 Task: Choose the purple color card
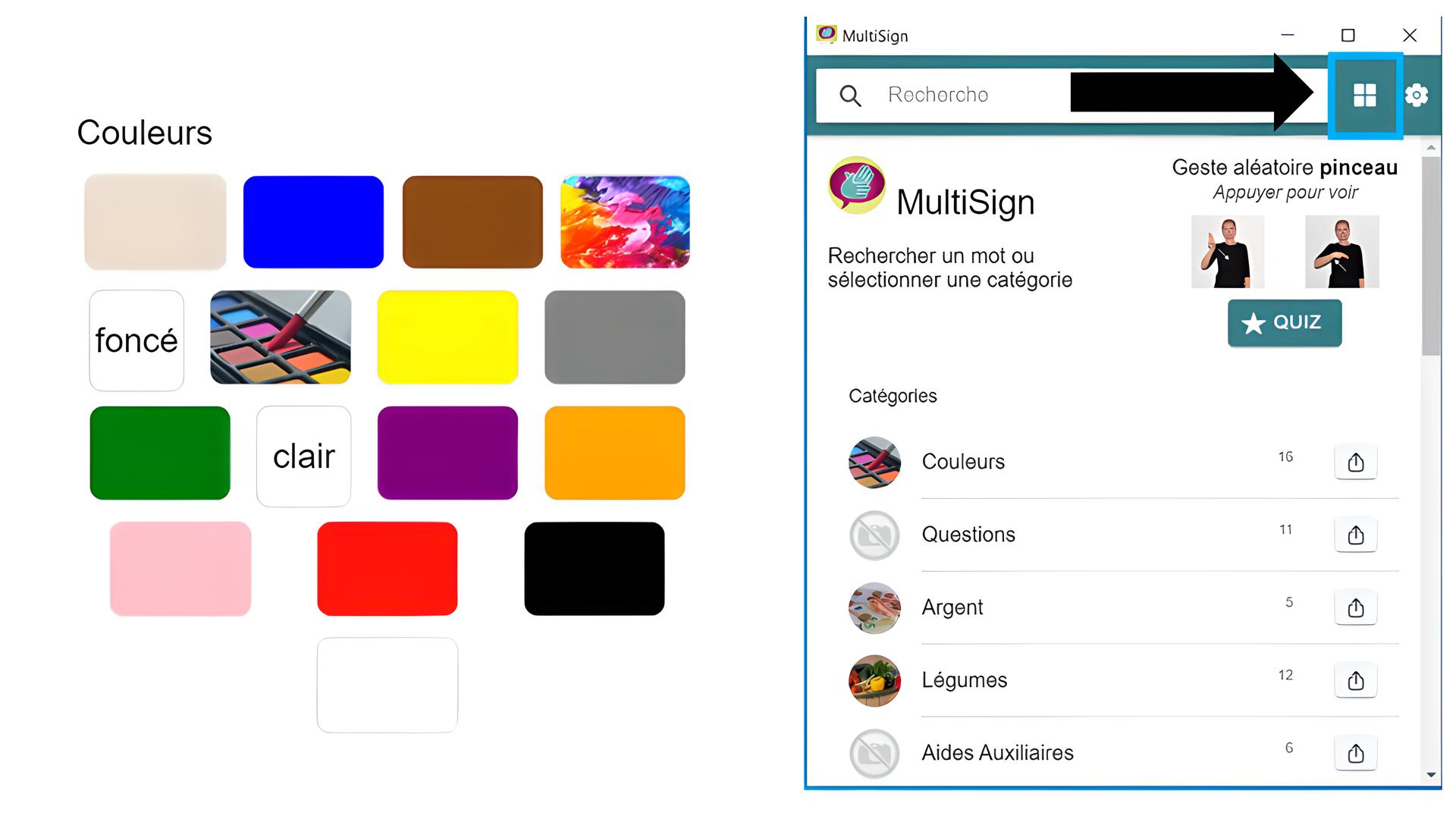pyautogui.click(x=447, y=453)
